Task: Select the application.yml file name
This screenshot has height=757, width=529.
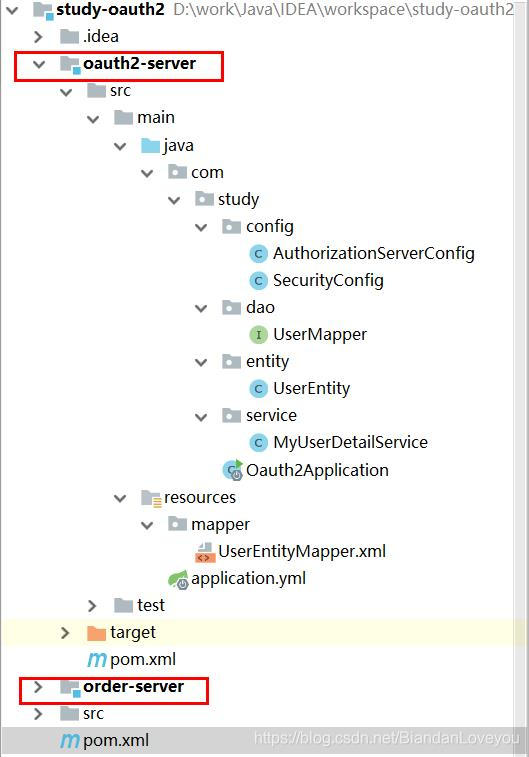Action: (x=248, y=578)
